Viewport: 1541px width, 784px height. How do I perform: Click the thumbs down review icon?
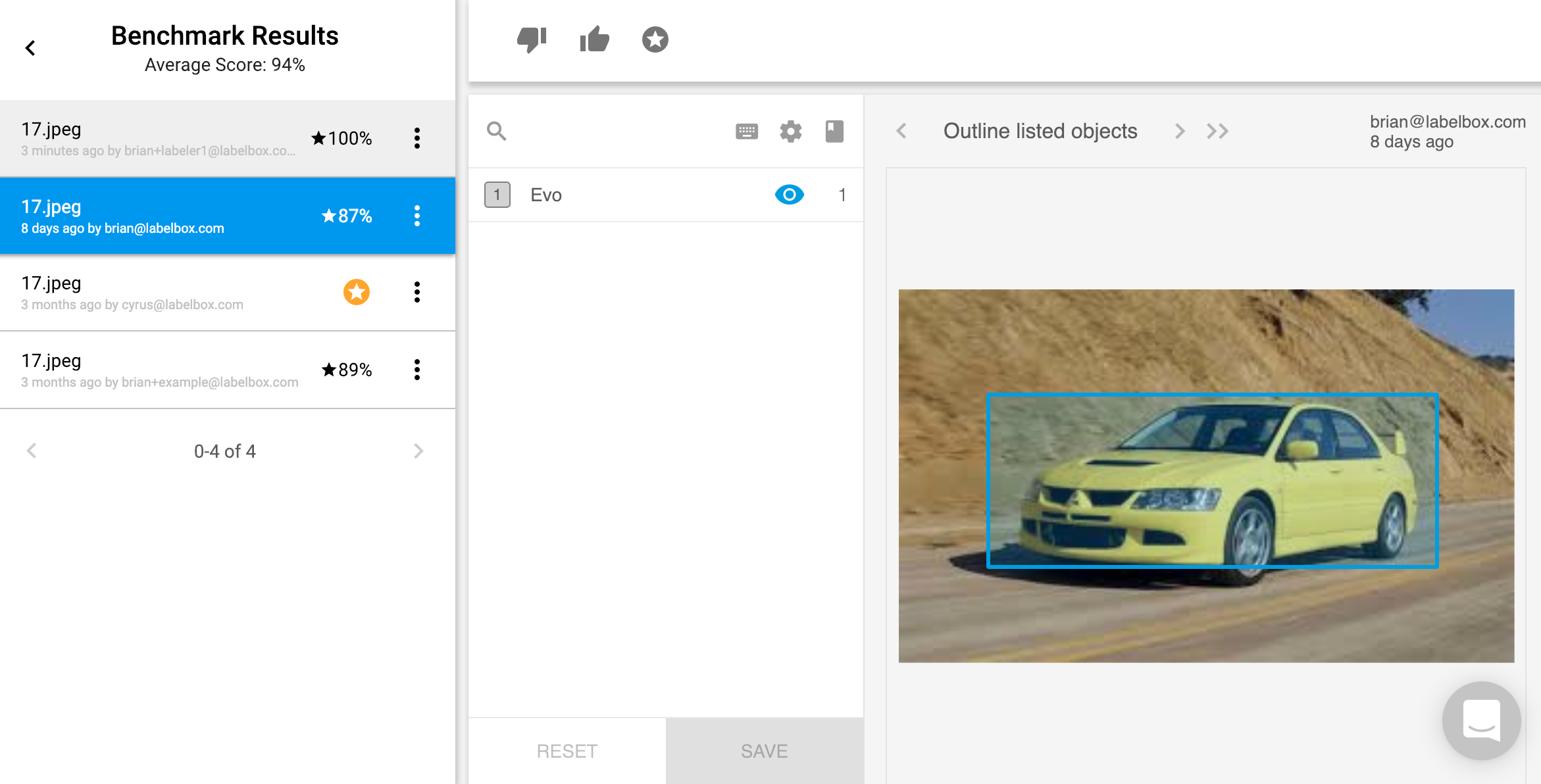532,39
